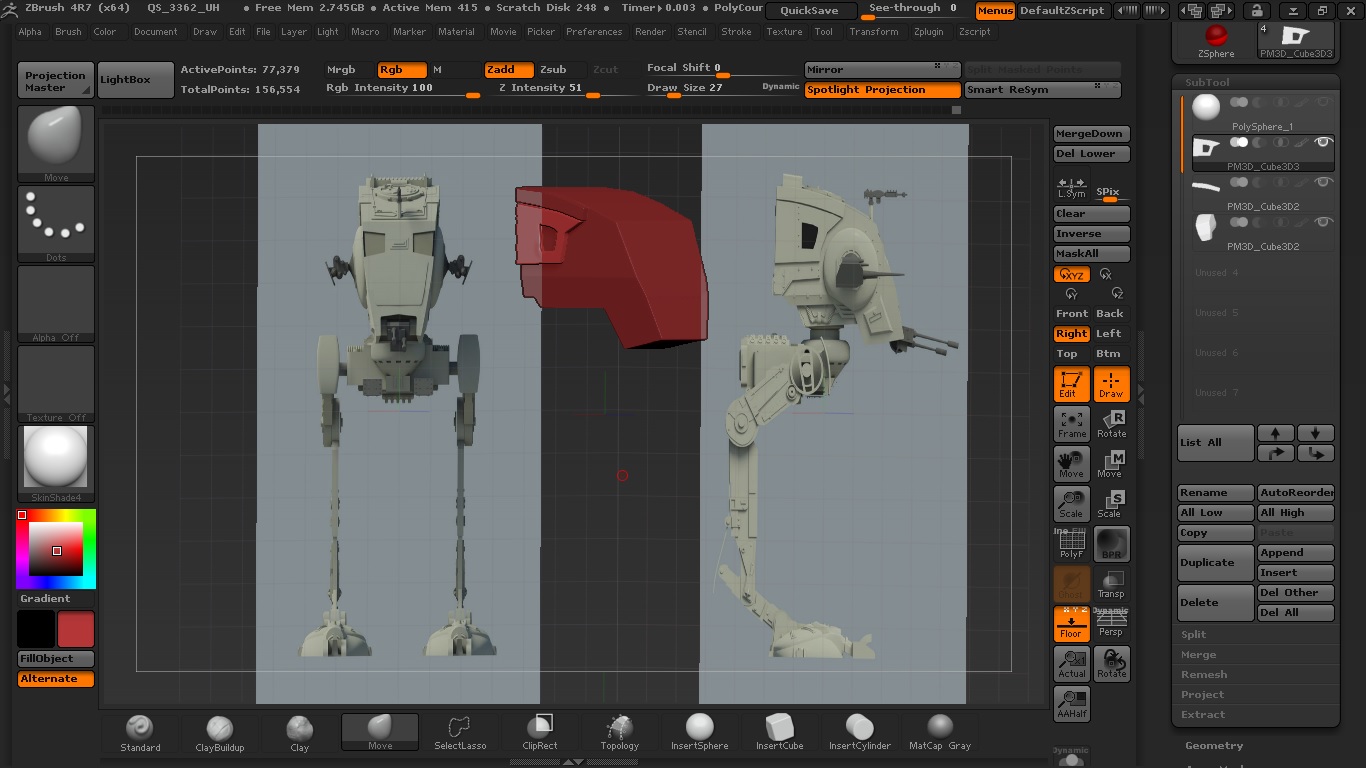Click the MergeDown button
Image resolution: width=1366 pixels, height=768 pixels.
point(1092,134)
